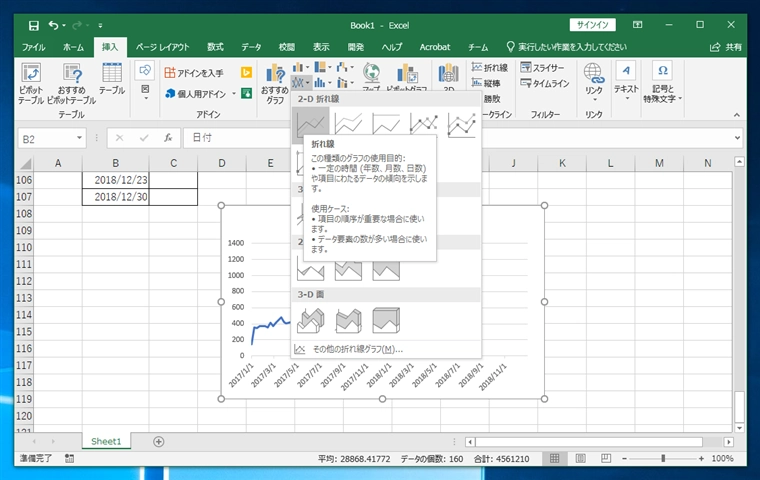Switch to Page Layout view in status bar
The width and height of the screenshot is (760, 480).
click(581, 459)
